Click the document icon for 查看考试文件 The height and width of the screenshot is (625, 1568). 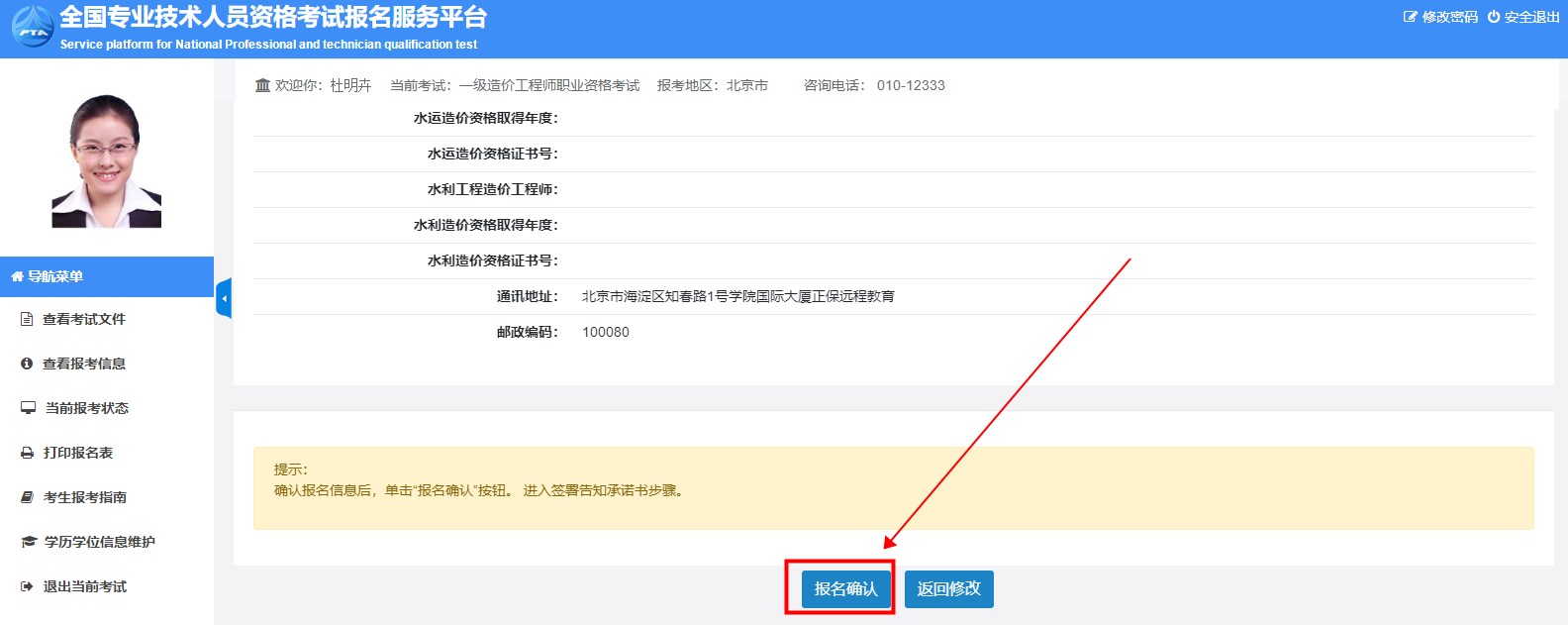click(x=28, y=319)
